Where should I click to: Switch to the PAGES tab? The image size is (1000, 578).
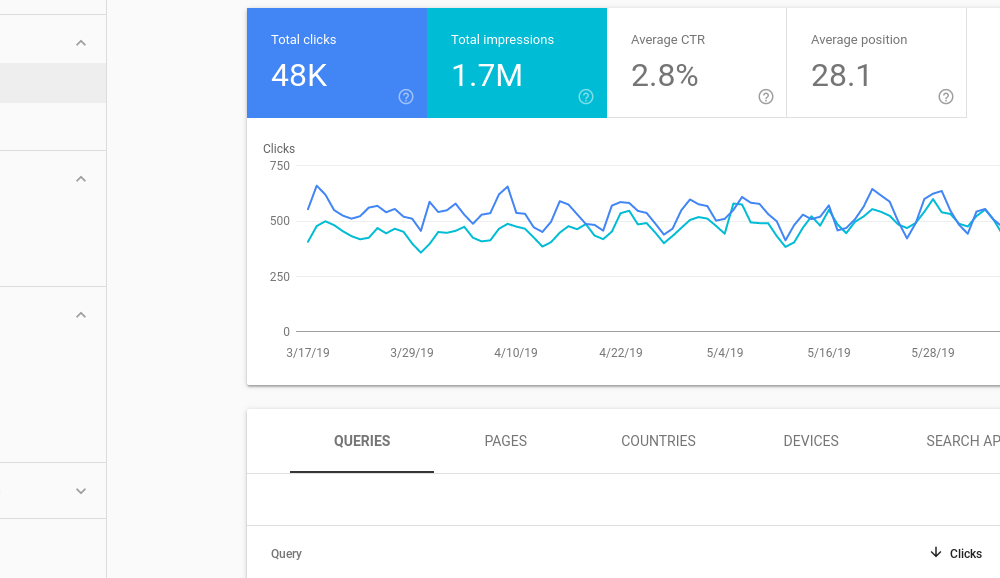click(505, 441)
